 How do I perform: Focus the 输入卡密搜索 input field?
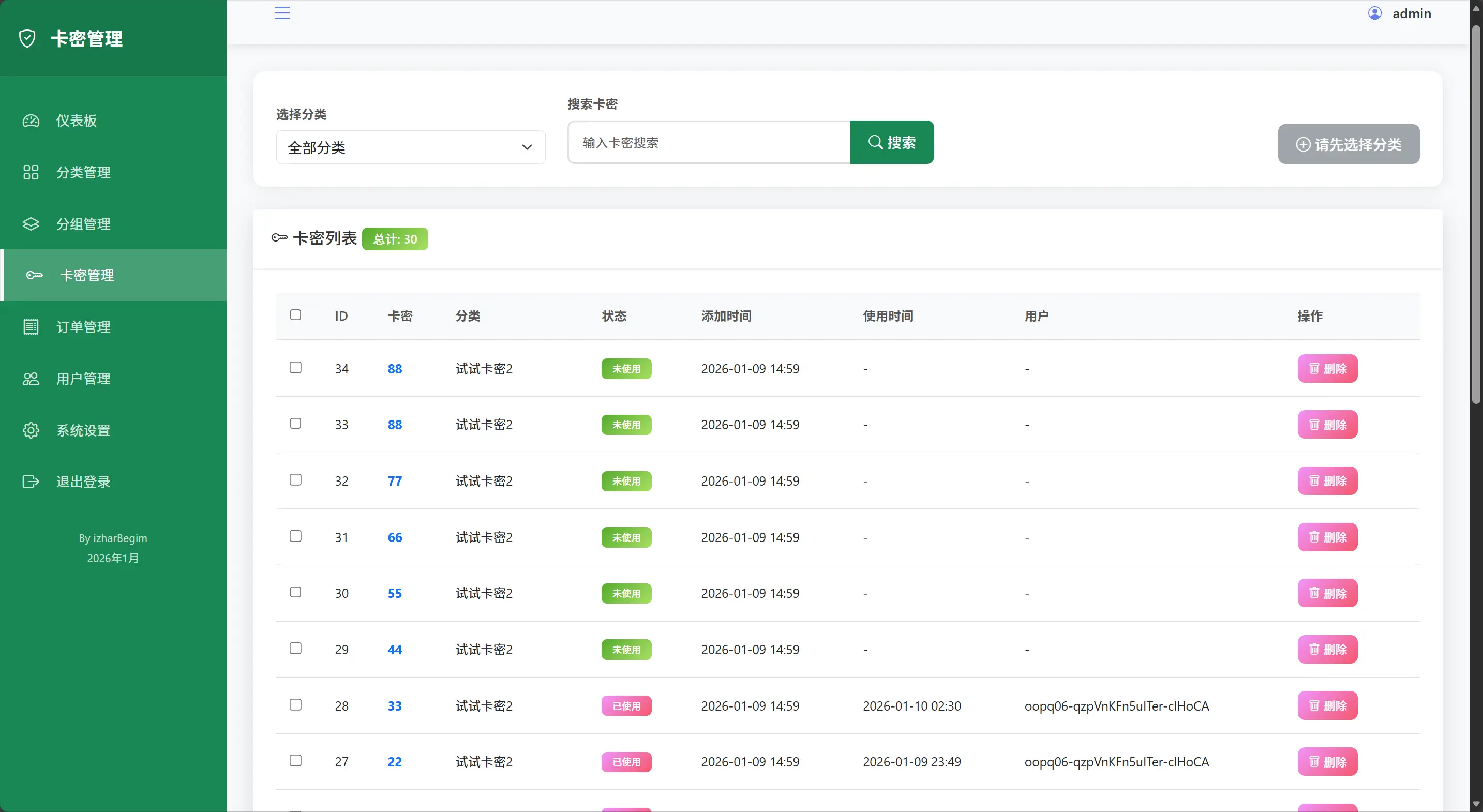tap(709, 142)
